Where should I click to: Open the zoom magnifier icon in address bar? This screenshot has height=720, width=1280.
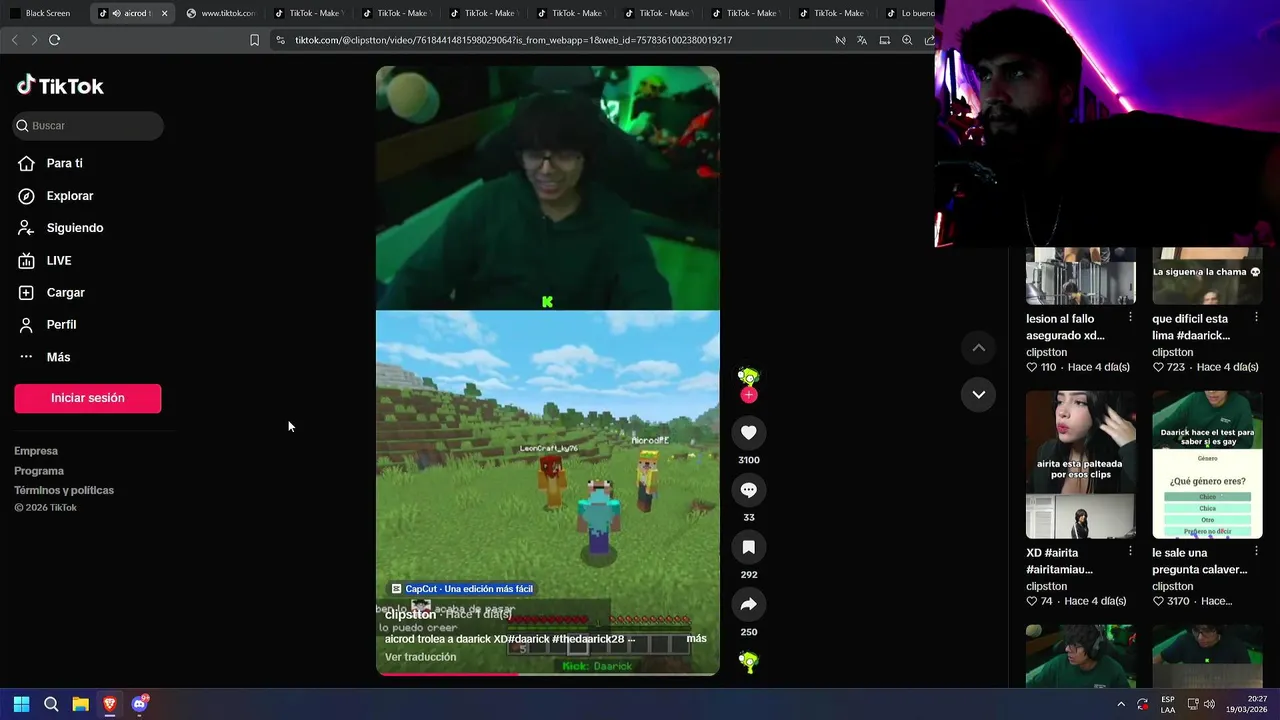point(907,40)
